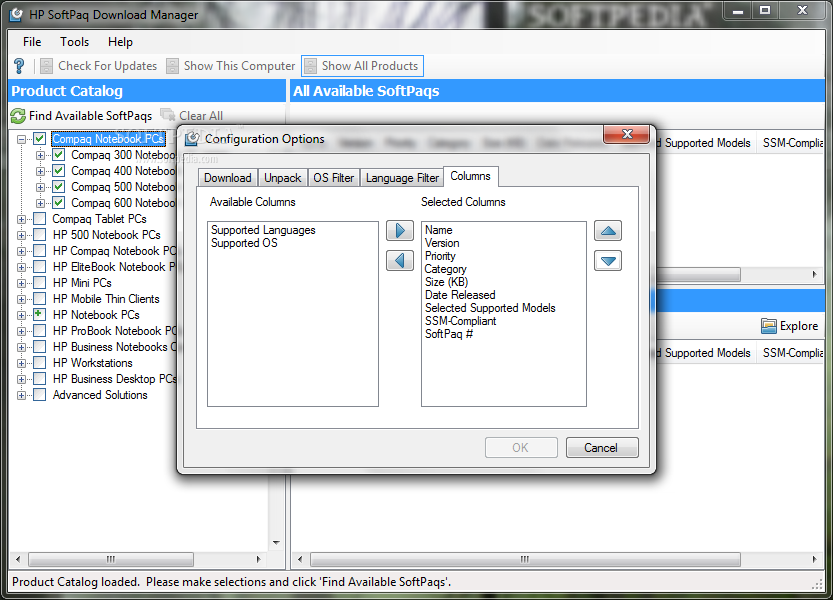Screen dimensions: 833x600
Task: Click the right arrow to add column
Action: pyautogui.click(x=400, y=231)
